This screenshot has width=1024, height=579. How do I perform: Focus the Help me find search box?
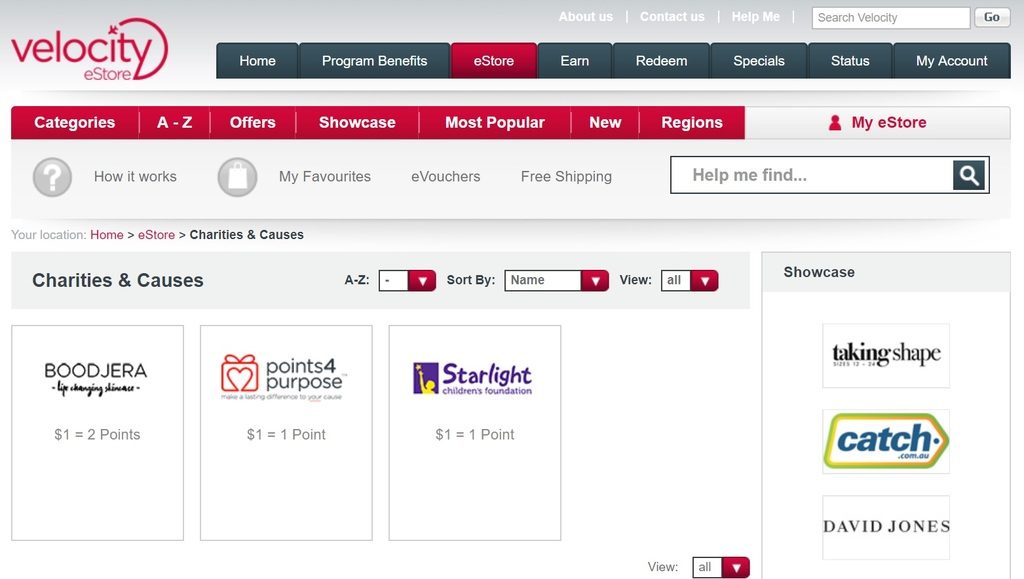pyautogui.click(x=812, y=175)
